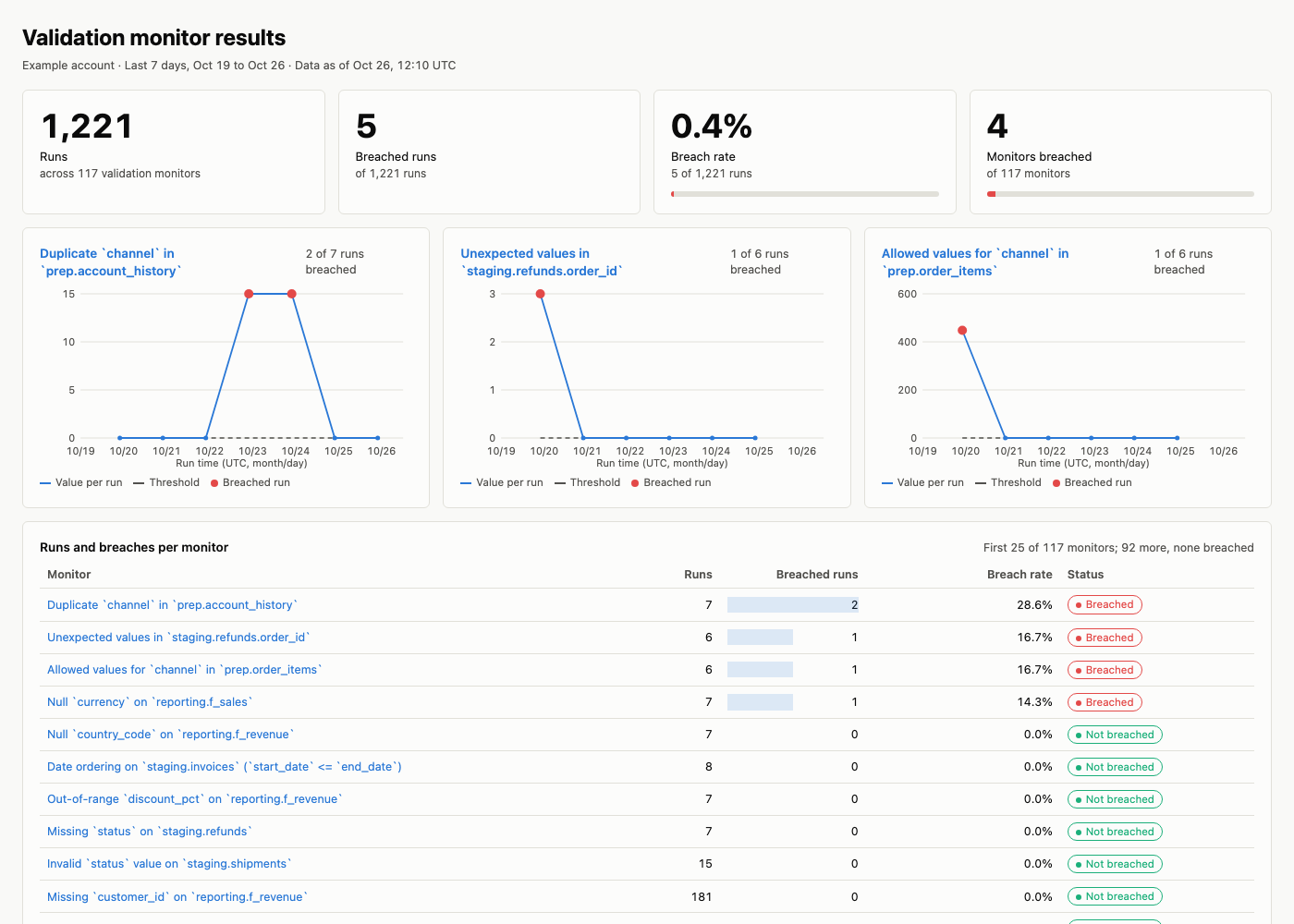This screenshot has height=924, width=1294.
Task: Click the 10/23 breached point in account_history chart
Action: 249,294
